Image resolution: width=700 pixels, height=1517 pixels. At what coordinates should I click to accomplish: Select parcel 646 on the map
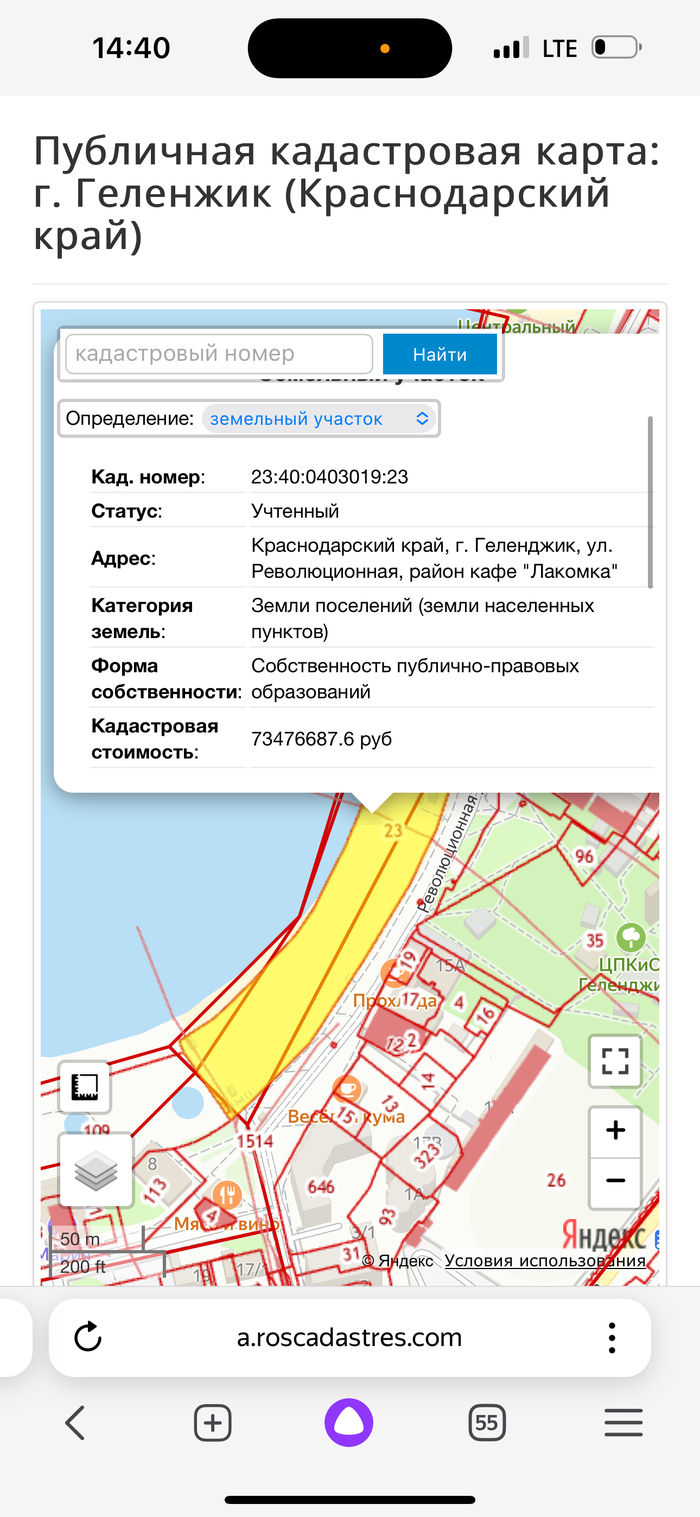point(321,1187)
